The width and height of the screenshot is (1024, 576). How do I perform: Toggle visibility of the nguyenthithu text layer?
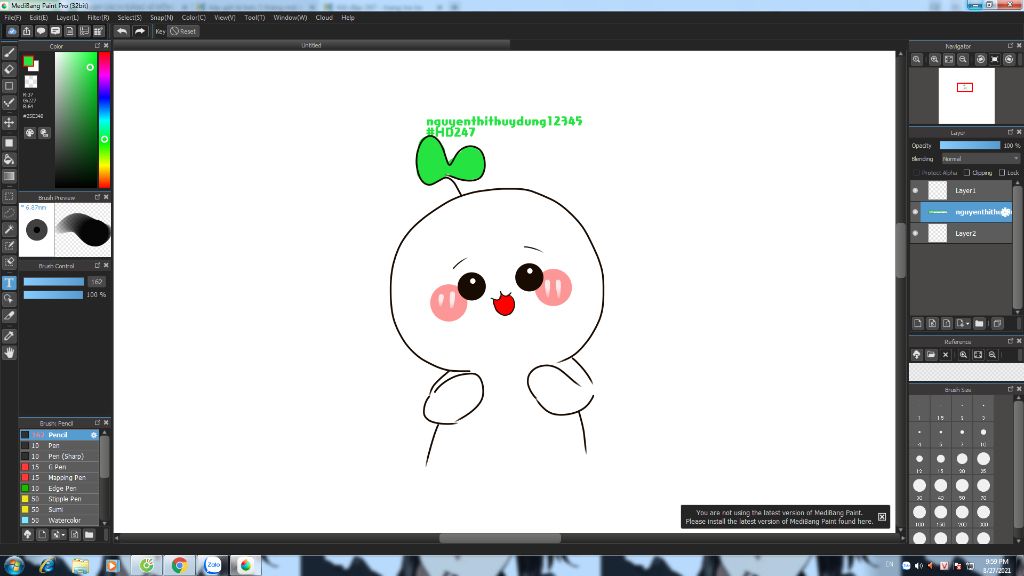click(915, 212)
